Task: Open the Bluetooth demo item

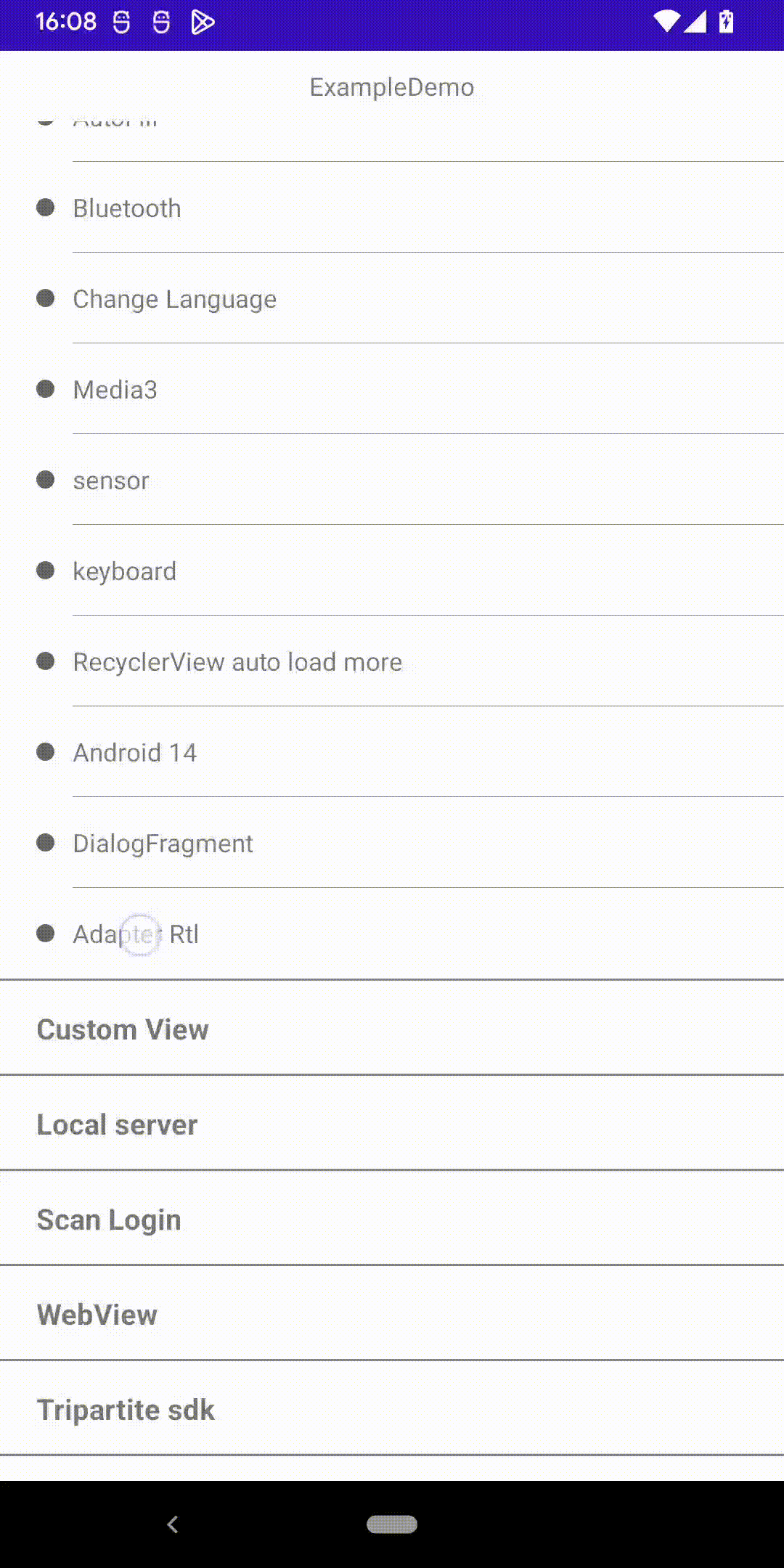Action: pyautogui.click(x=392, y=208)
